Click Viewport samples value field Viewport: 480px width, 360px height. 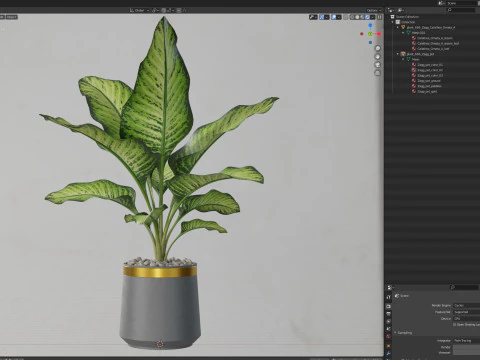[466, 352]
